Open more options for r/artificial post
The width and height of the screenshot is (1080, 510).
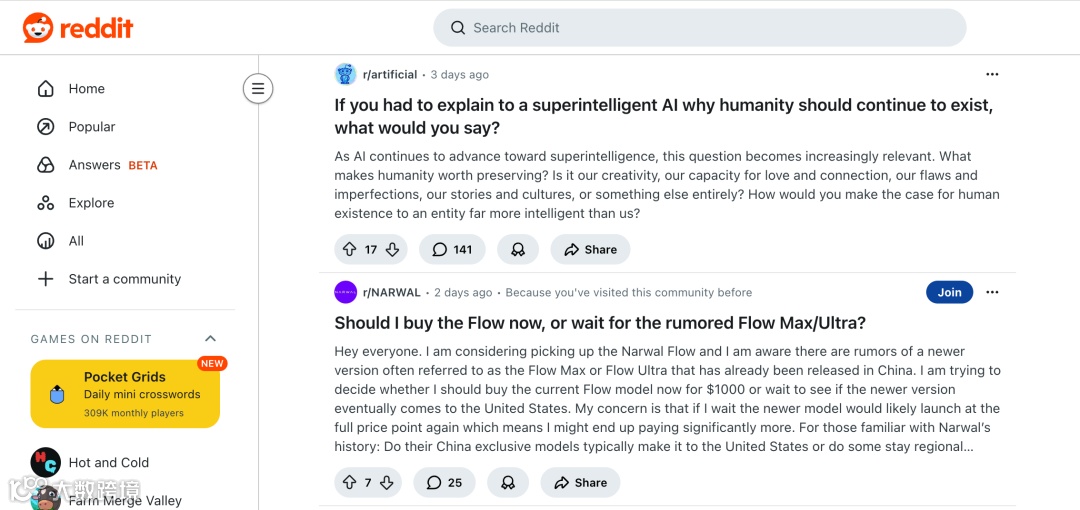pyautogui.click(x=992, y=74)
